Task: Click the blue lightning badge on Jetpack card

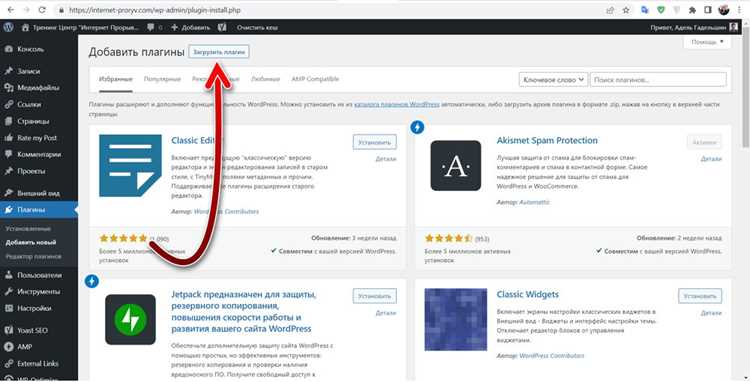Action: point(91,281)
